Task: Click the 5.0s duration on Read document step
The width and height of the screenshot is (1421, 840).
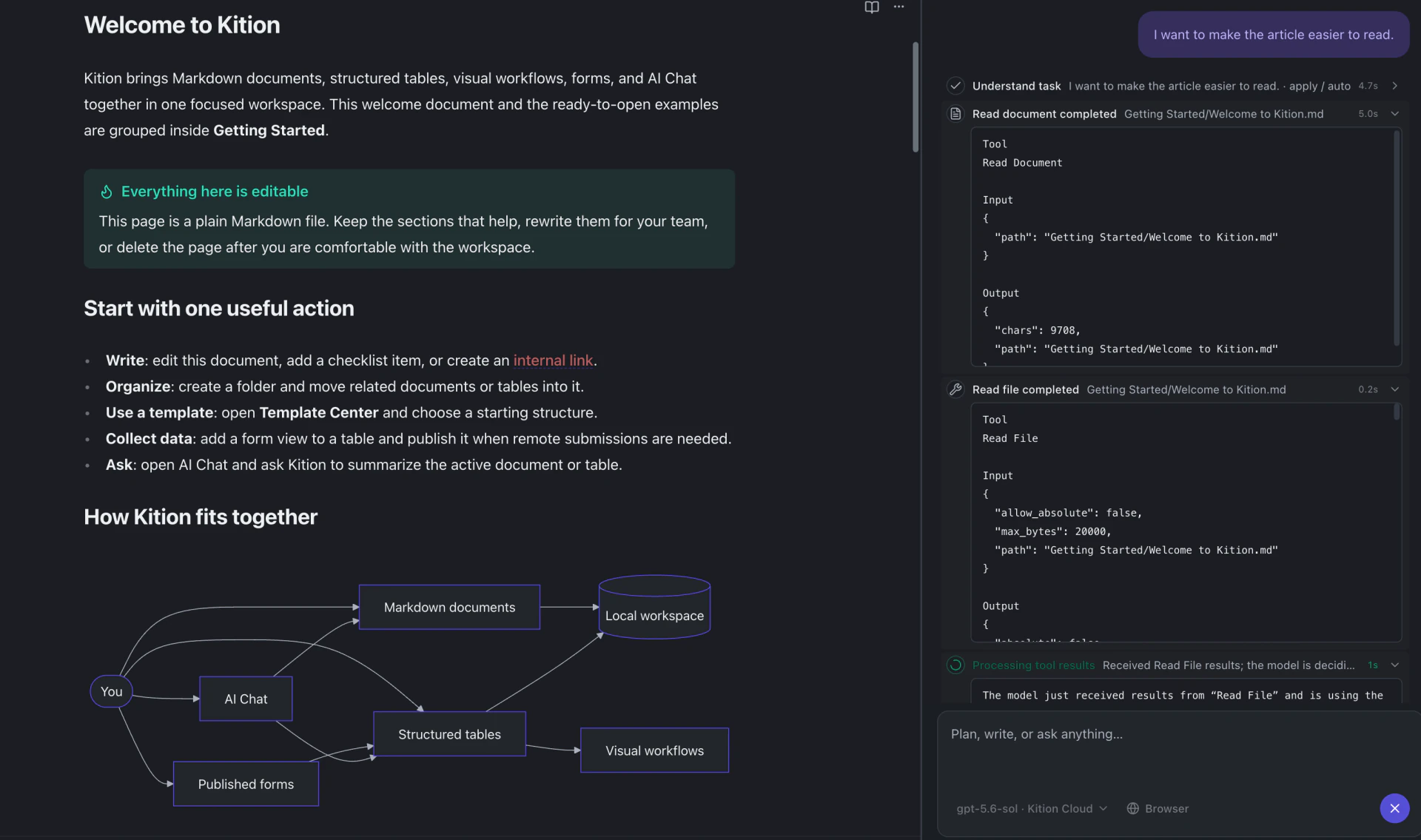Action: pyautogui.click(x=1368, y=114)
